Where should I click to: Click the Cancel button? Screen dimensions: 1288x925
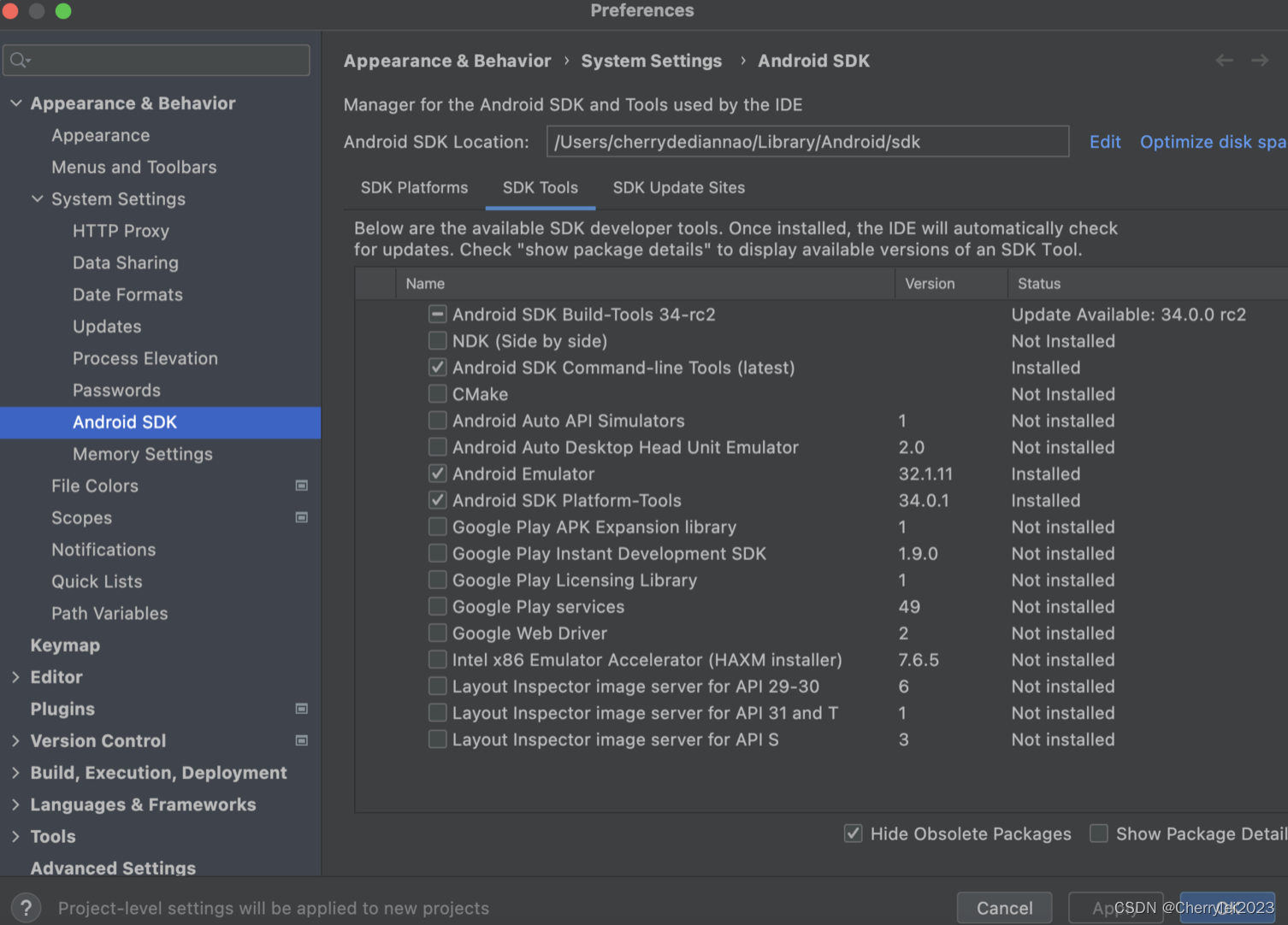[x=1004, y=907]
